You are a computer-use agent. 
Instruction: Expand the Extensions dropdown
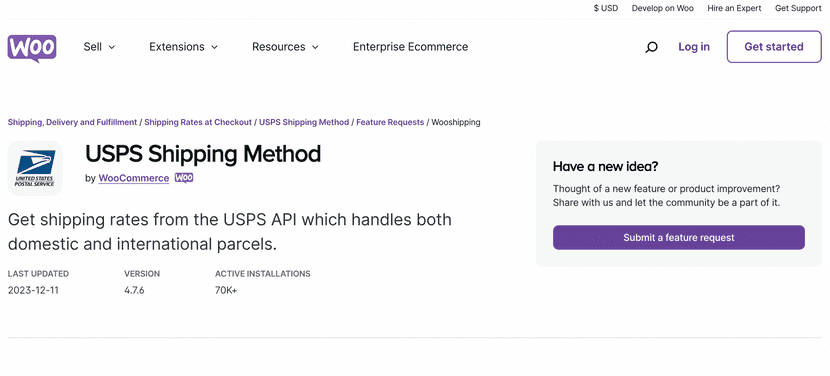tap(183, 47)
